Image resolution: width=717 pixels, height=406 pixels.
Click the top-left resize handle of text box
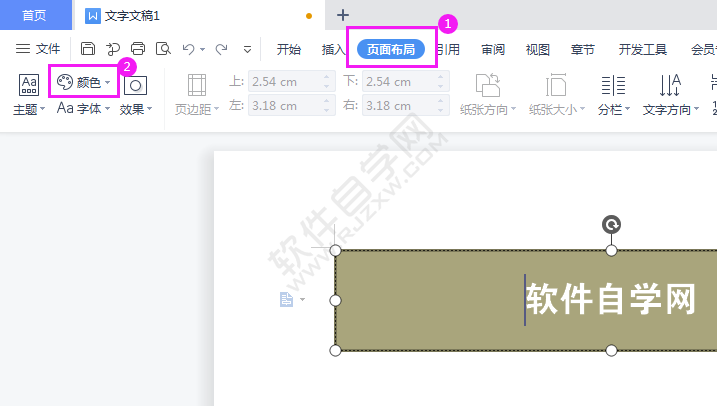tap(335, 250)
